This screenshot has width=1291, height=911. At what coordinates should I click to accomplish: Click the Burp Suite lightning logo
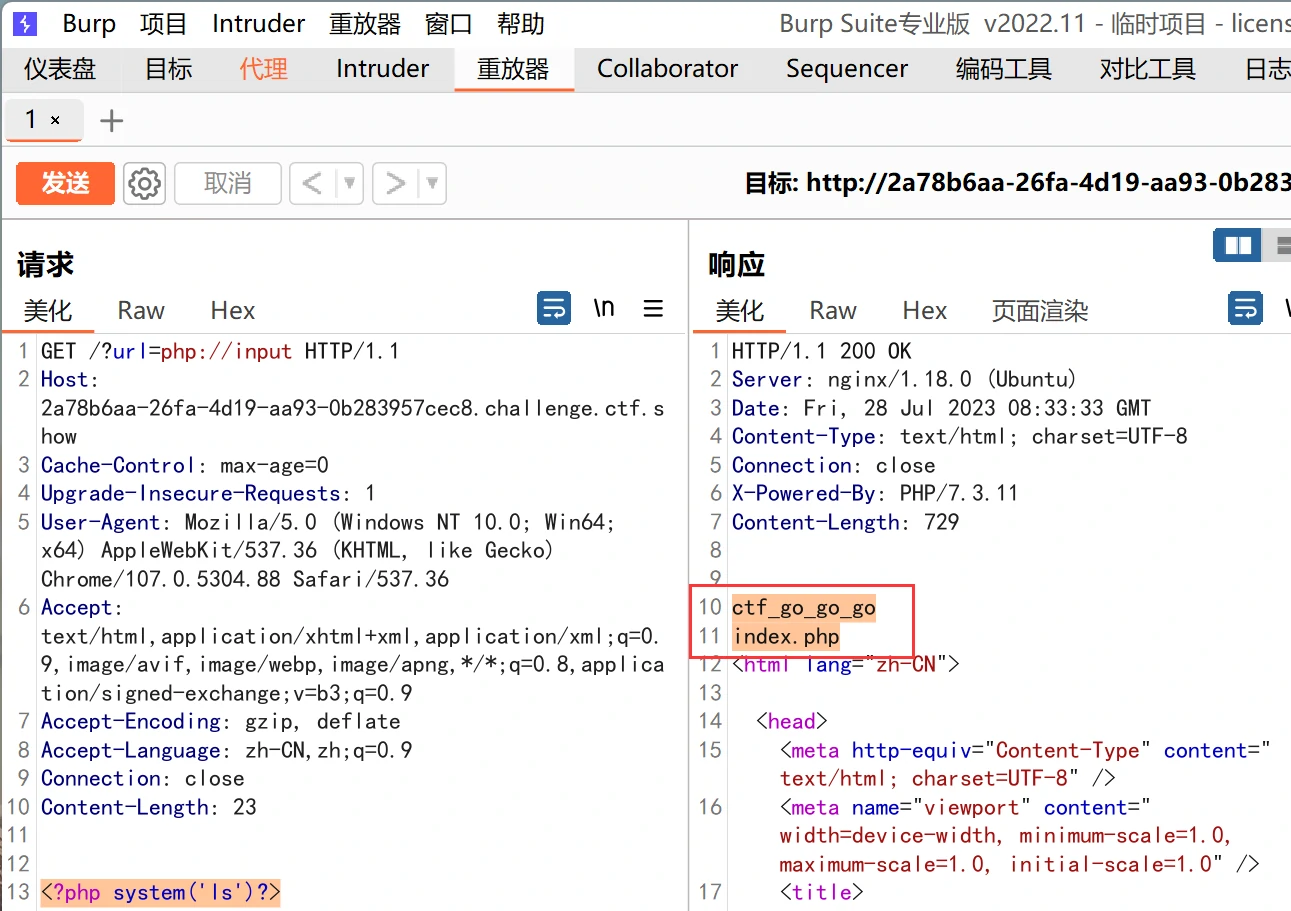click(25, 23)
